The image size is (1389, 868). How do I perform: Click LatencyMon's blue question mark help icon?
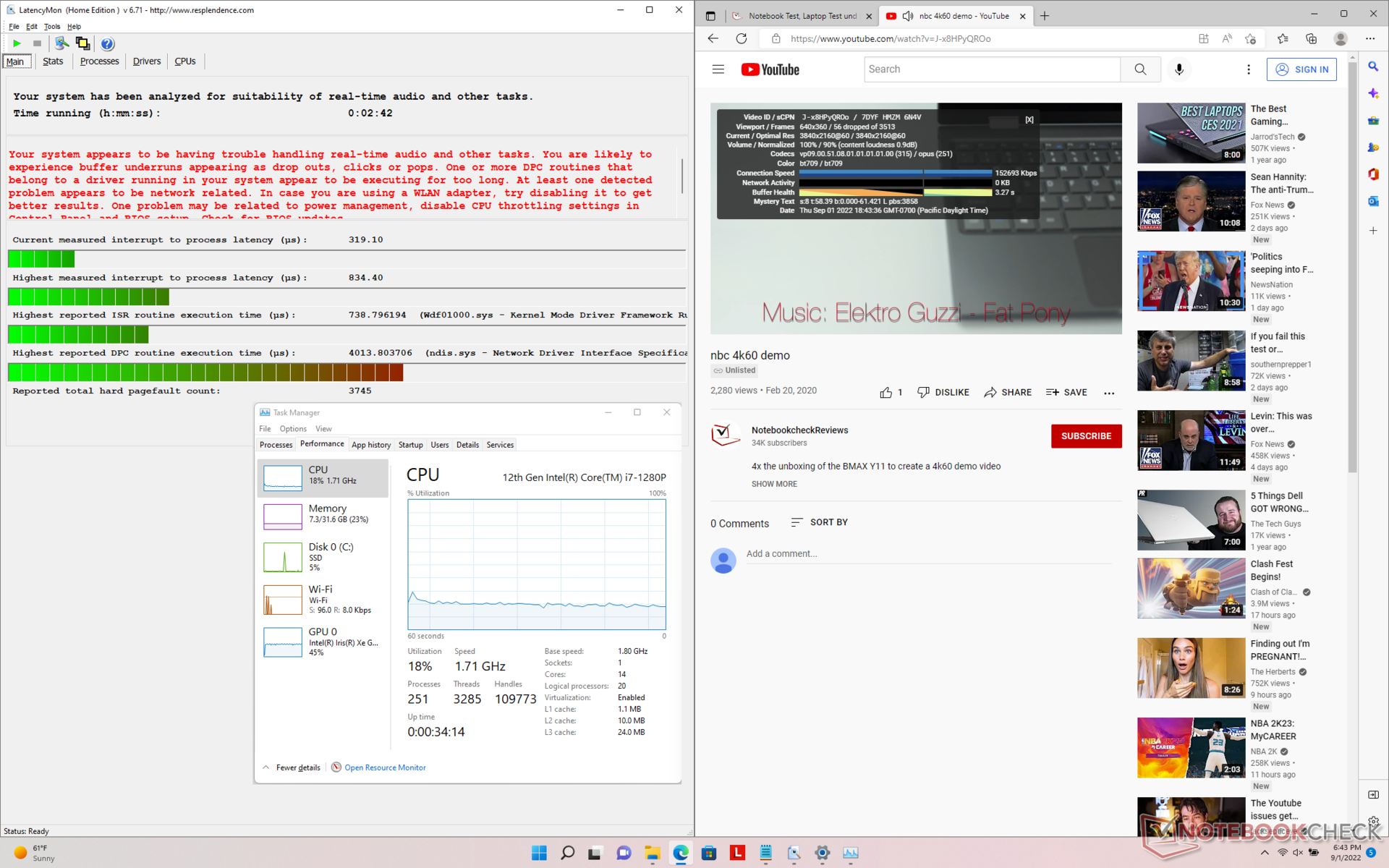click(107, 43)
